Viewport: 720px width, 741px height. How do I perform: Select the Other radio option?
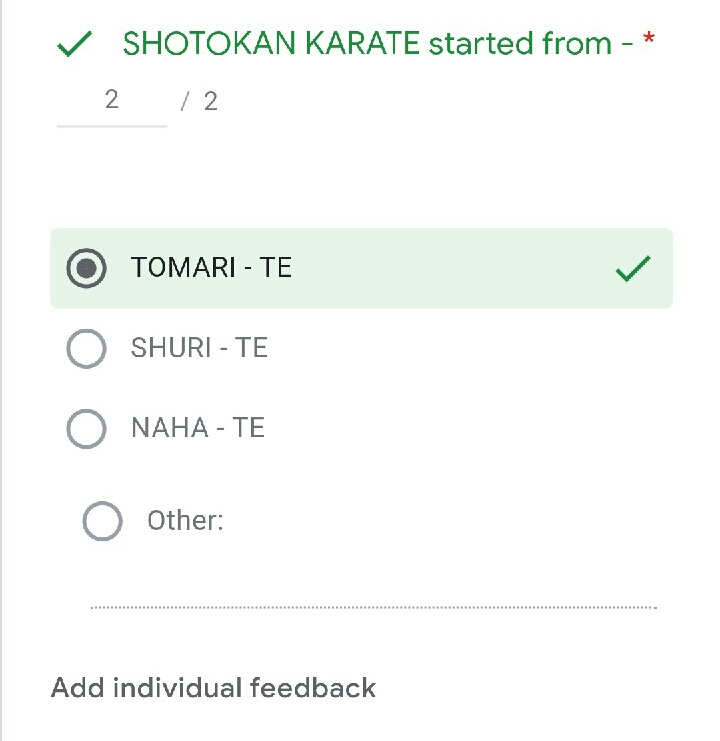click(x=102, y=521)
